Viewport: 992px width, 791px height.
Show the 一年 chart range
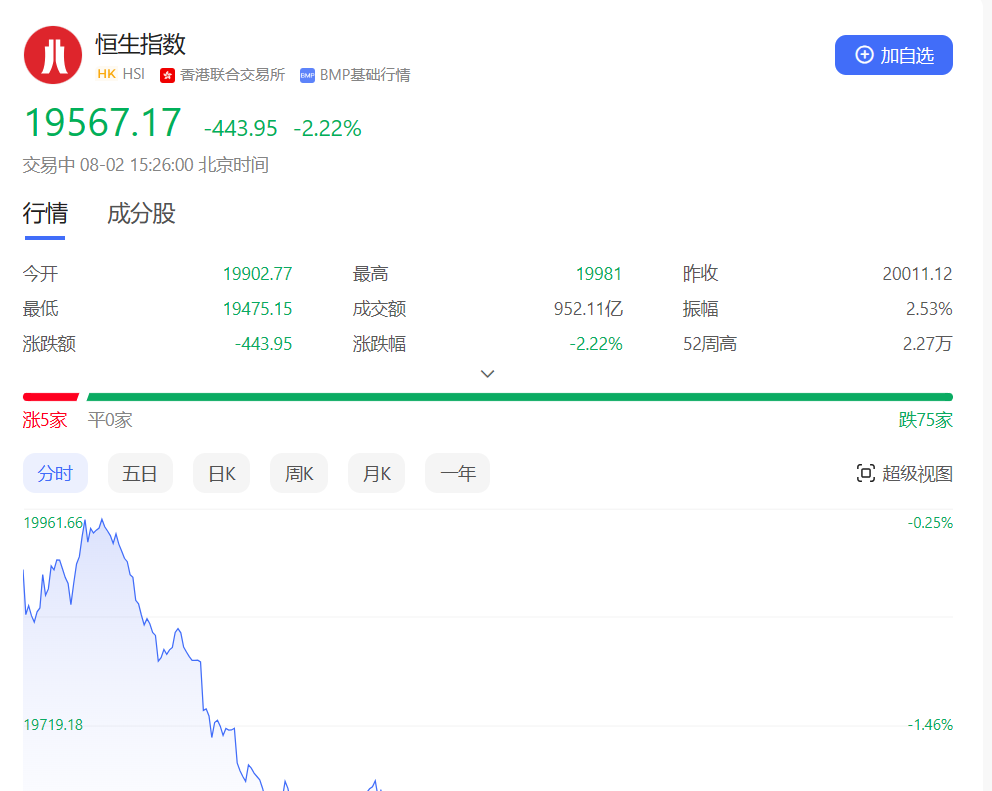click(457, 473)
